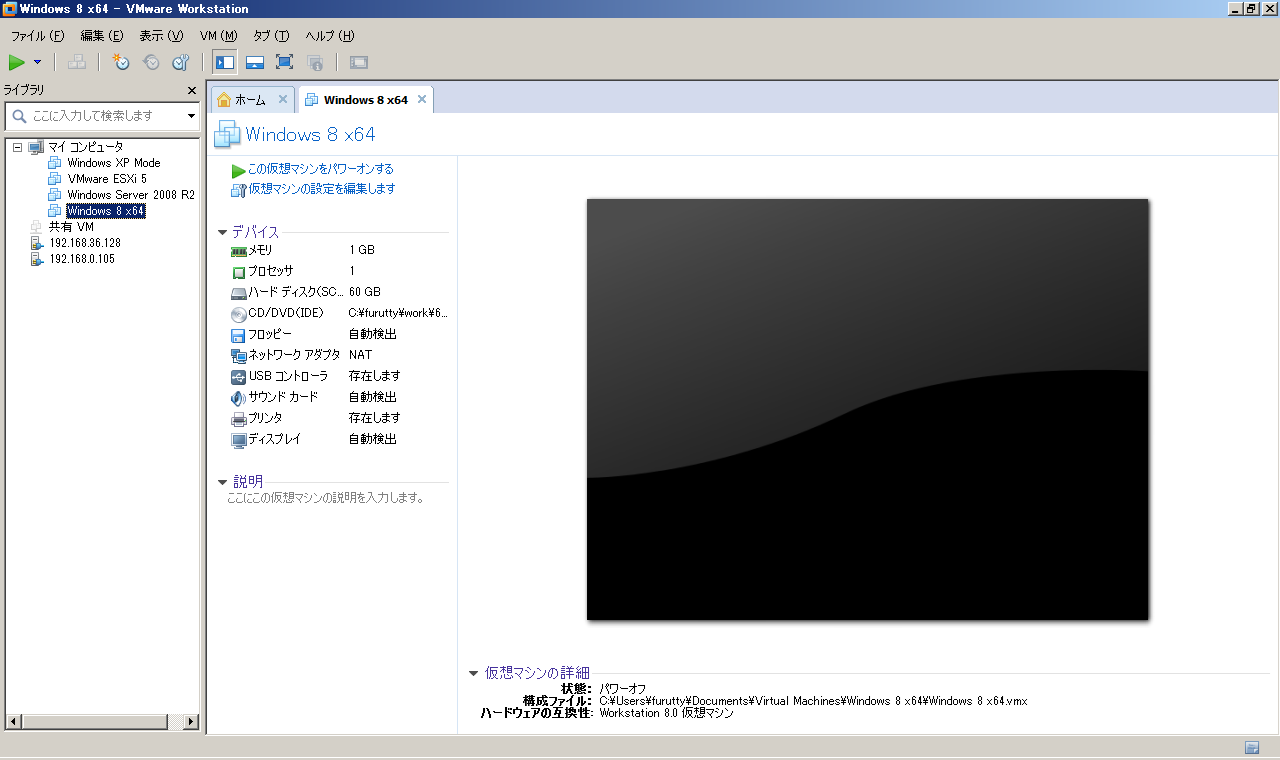Click the メモリ device row

coord(339,250)
